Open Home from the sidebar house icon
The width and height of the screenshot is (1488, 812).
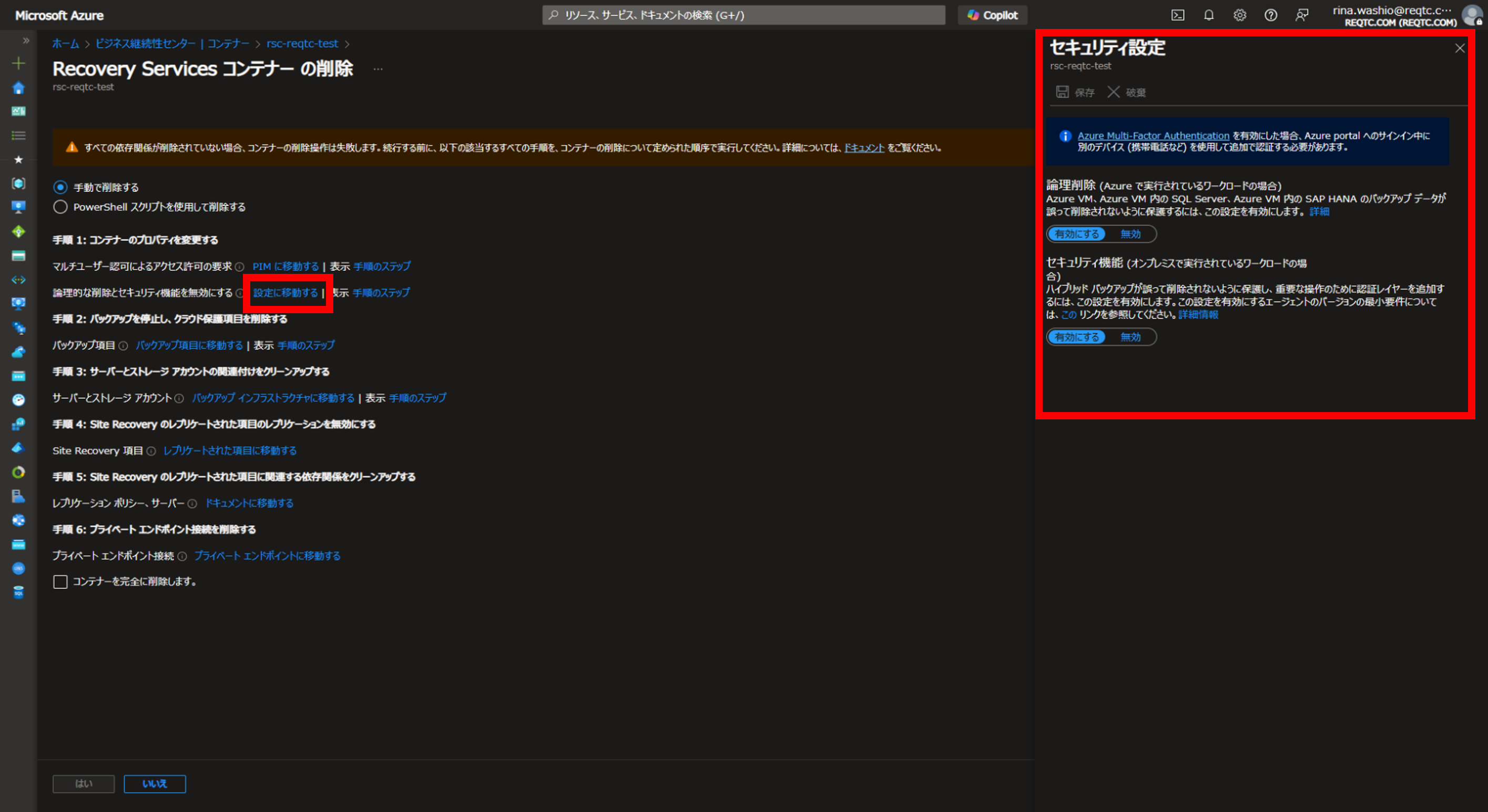[x=18, y=88]
